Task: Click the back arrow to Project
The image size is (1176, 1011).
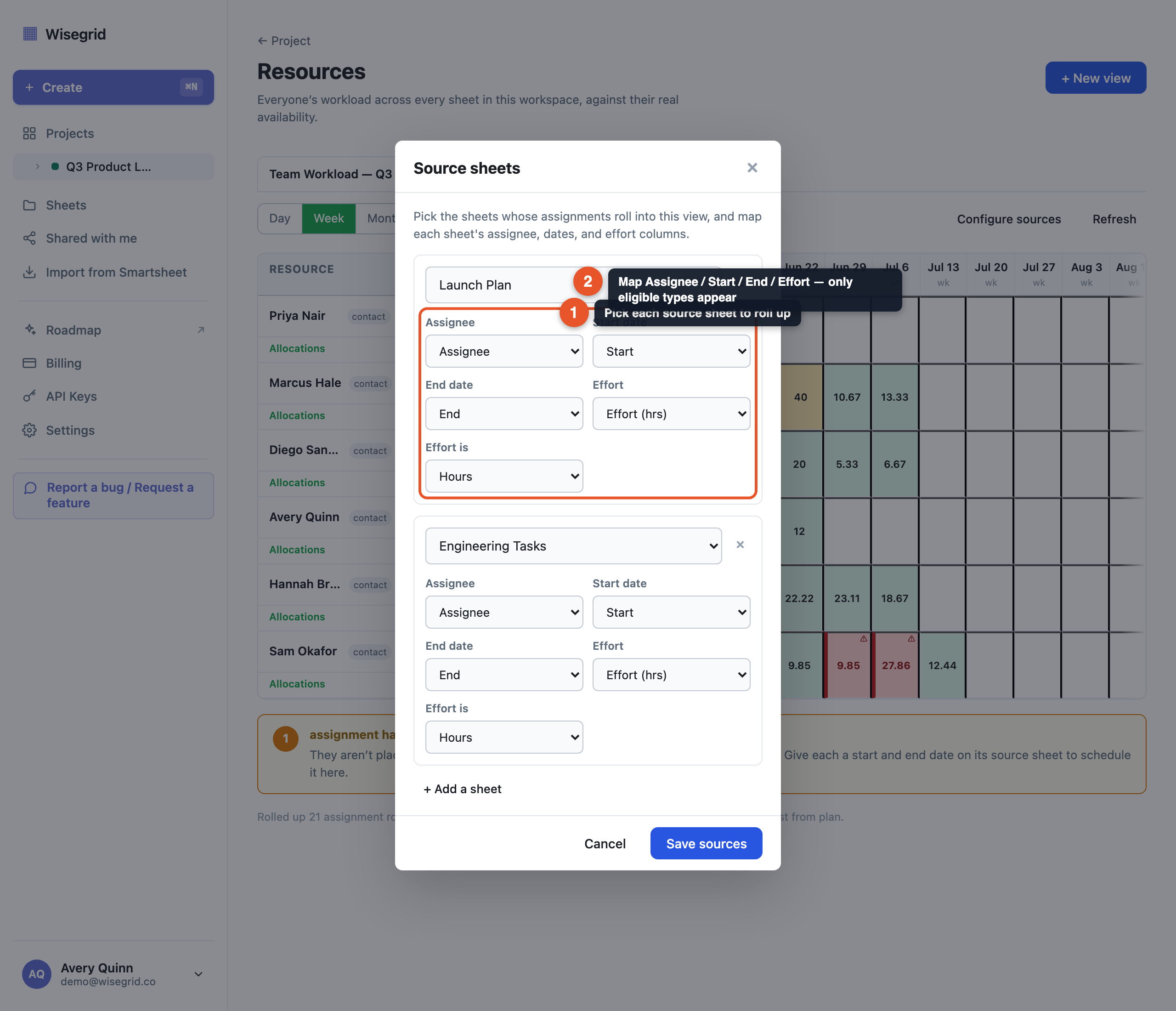Action: pyautogui.click(x=262, y=41)
